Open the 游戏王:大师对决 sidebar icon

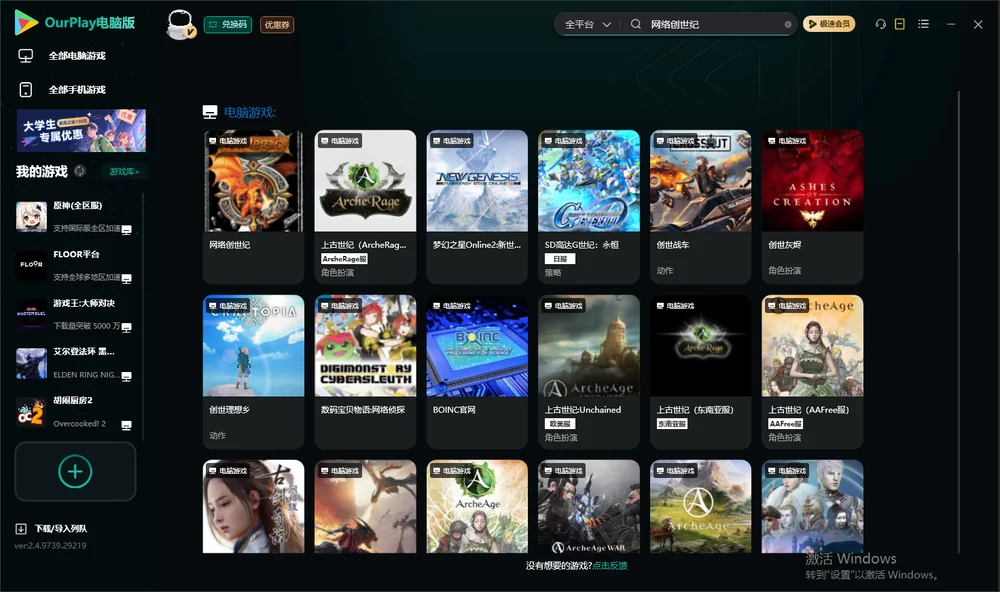(x=31, y=314)
